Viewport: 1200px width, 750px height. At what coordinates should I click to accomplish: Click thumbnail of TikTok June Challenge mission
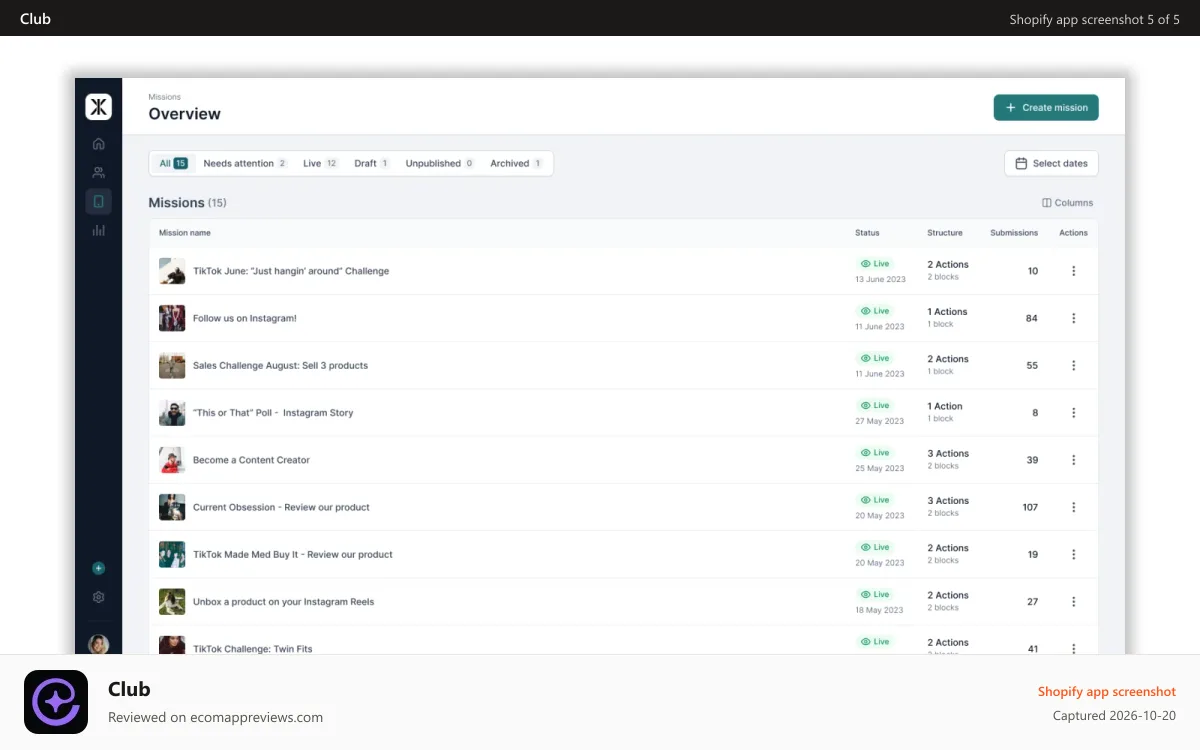click(x=172, y=271)
